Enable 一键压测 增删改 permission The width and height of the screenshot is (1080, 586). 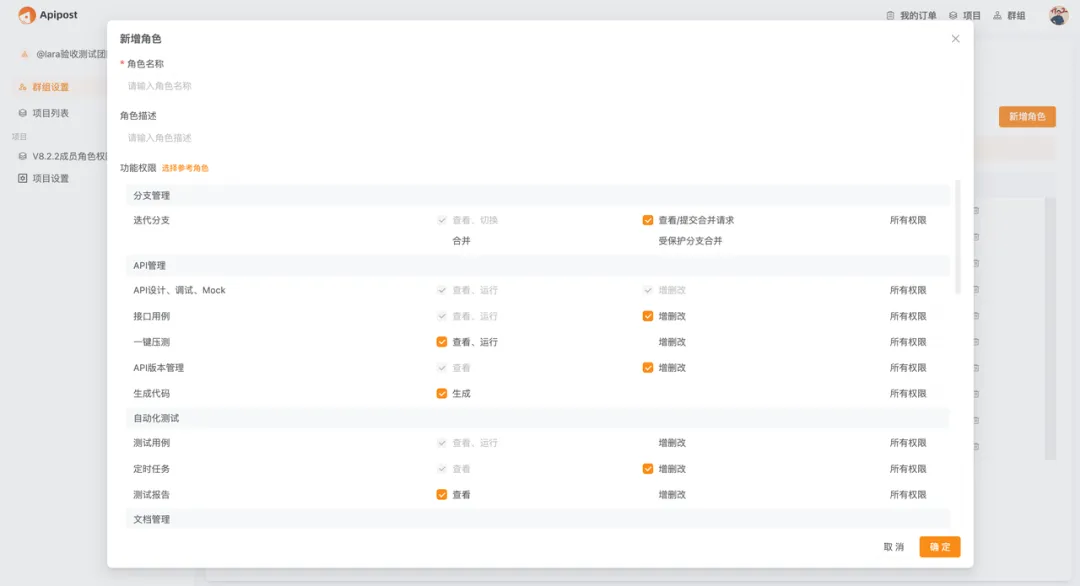(672, 342)
